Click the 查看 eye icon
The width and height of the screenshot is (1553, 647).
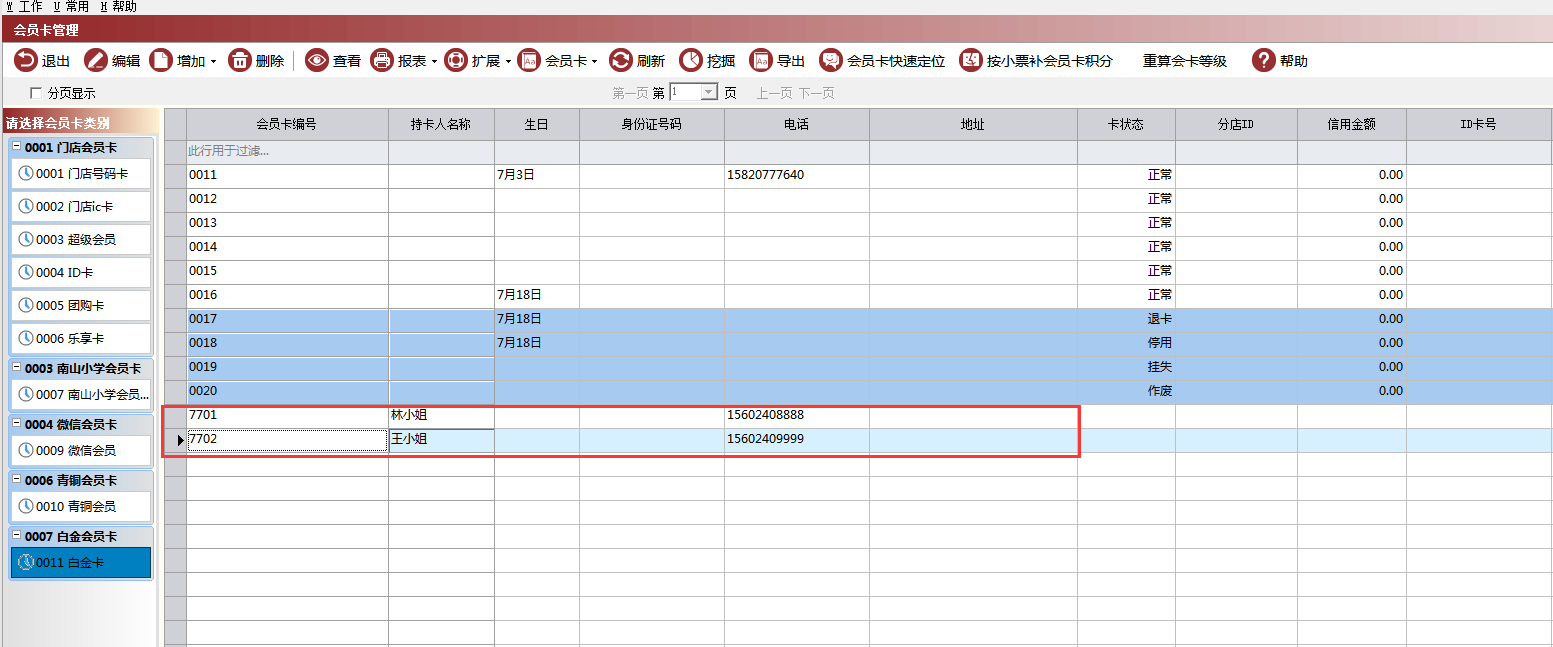tap(317, 61)
